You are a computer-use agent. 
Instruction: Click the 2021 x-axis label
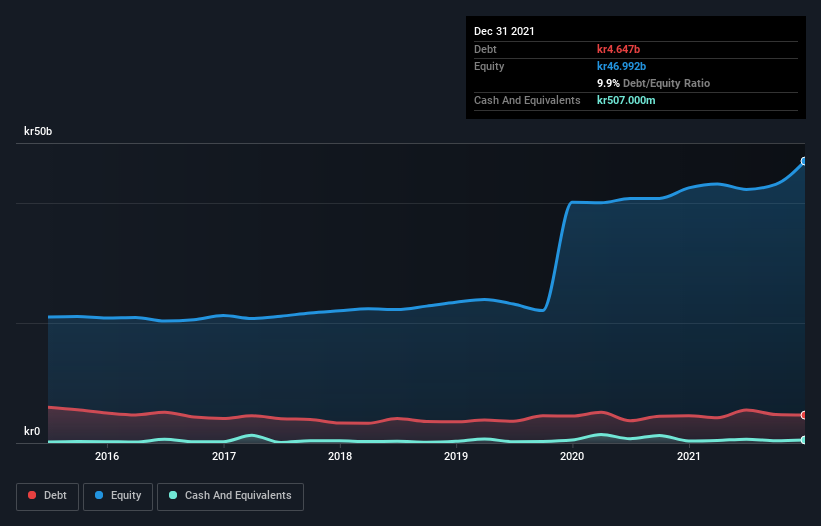point(689,456)
